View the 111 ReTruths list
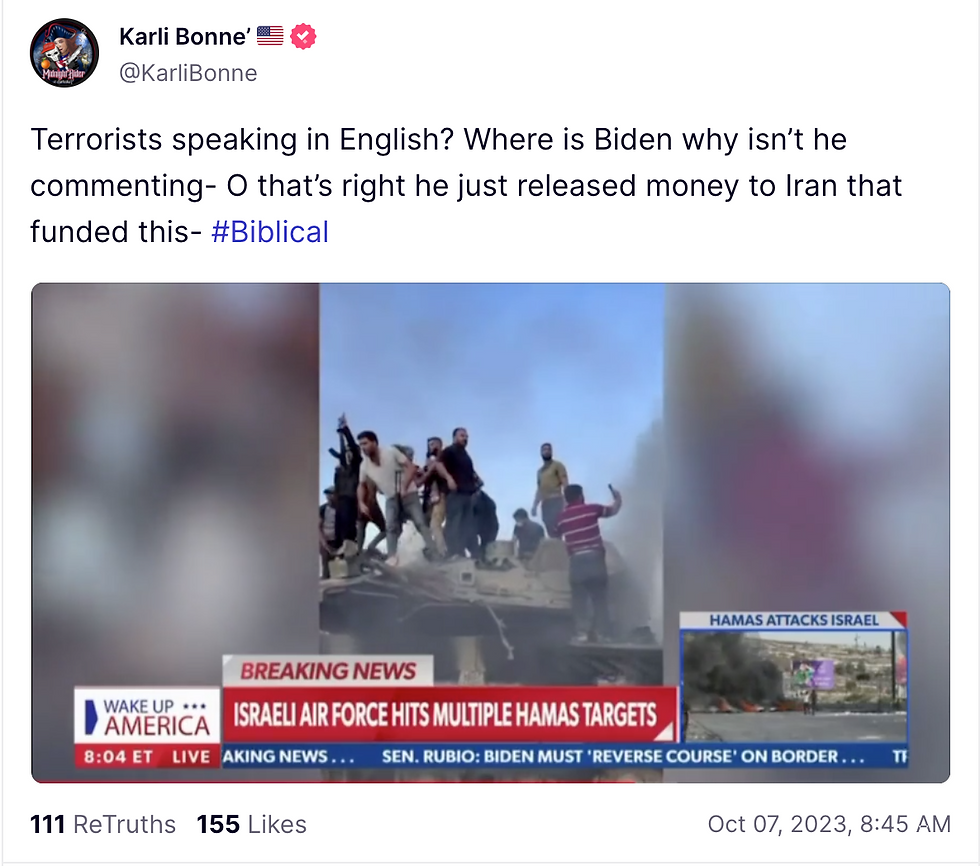The width and height of the screenshot is (980, 866). click(103, 824)
